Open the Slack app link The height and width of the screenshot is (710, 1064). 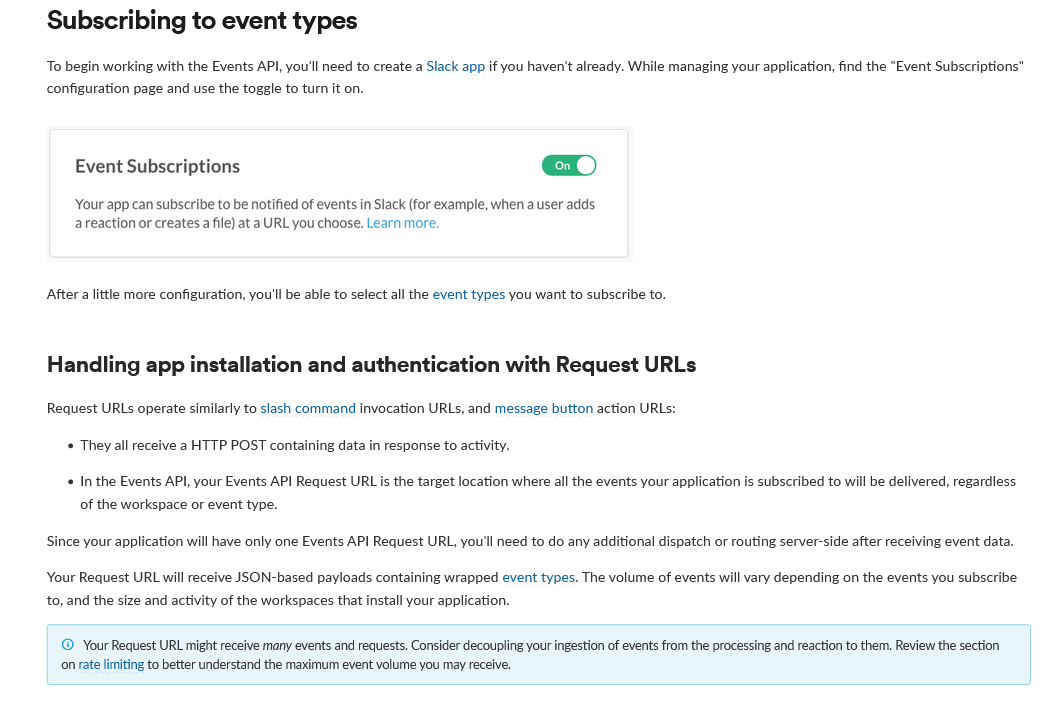[455, 67]
